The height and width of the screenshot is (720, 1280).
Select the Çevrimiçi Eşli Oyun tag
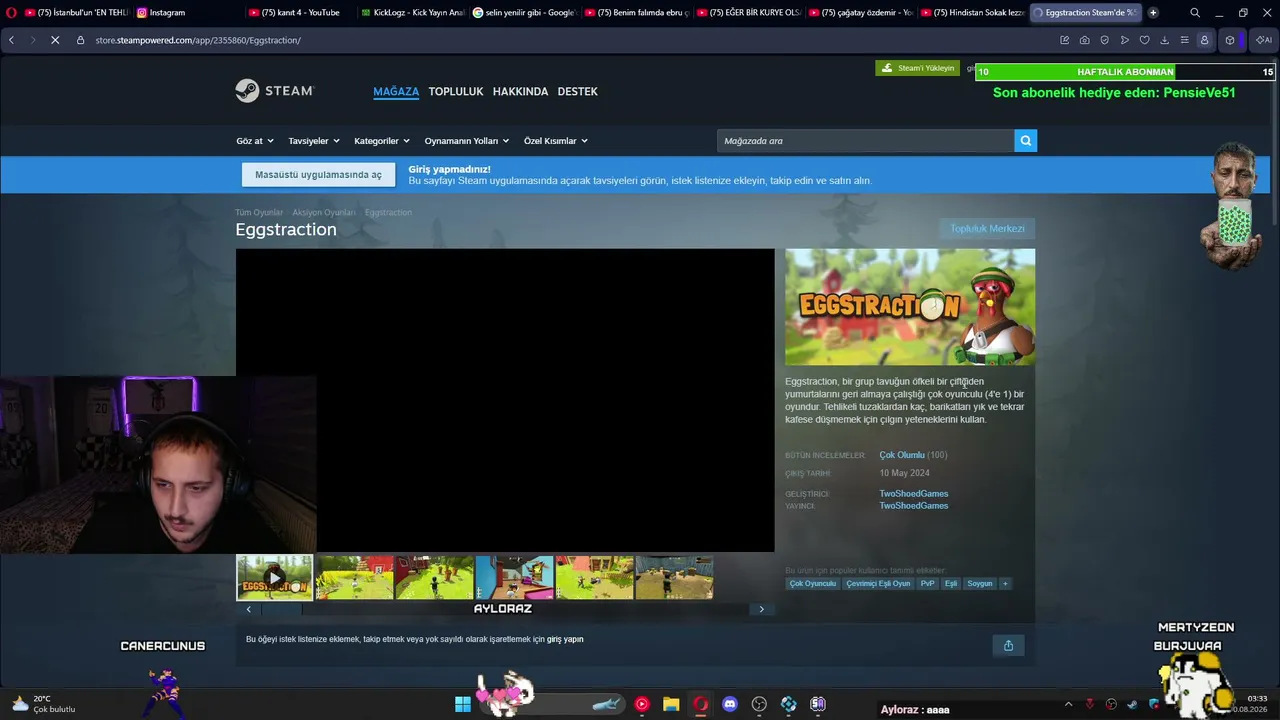point(879,584)
